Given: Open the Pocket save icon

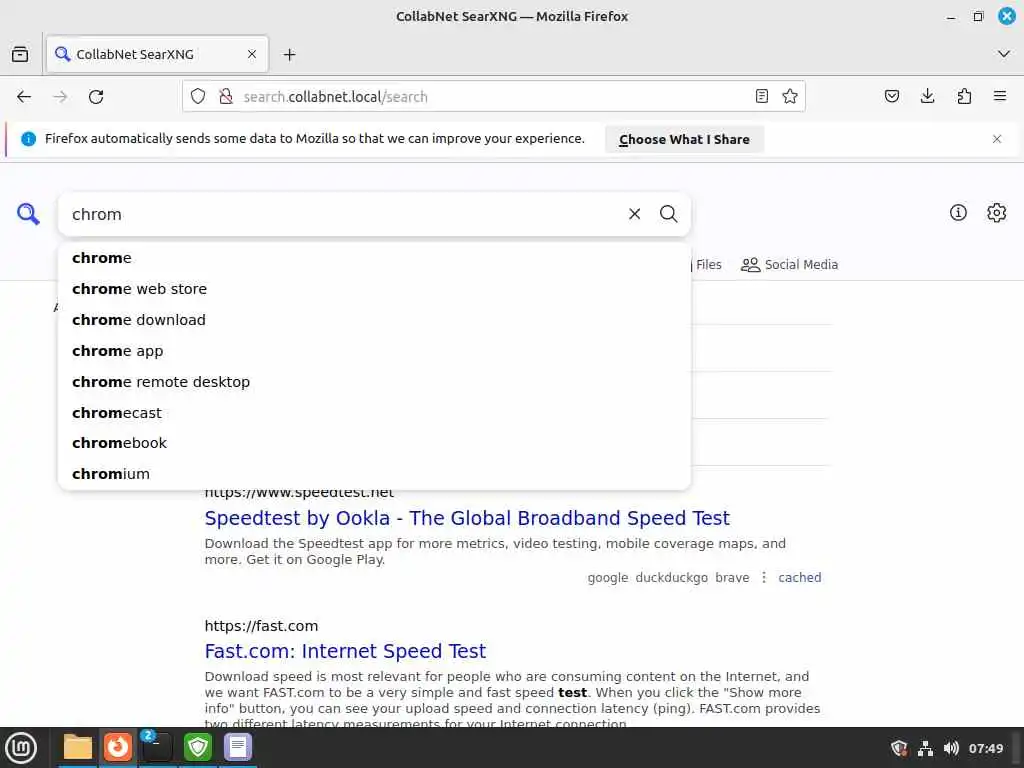Looking at the screenshot, I should [891, 97].
